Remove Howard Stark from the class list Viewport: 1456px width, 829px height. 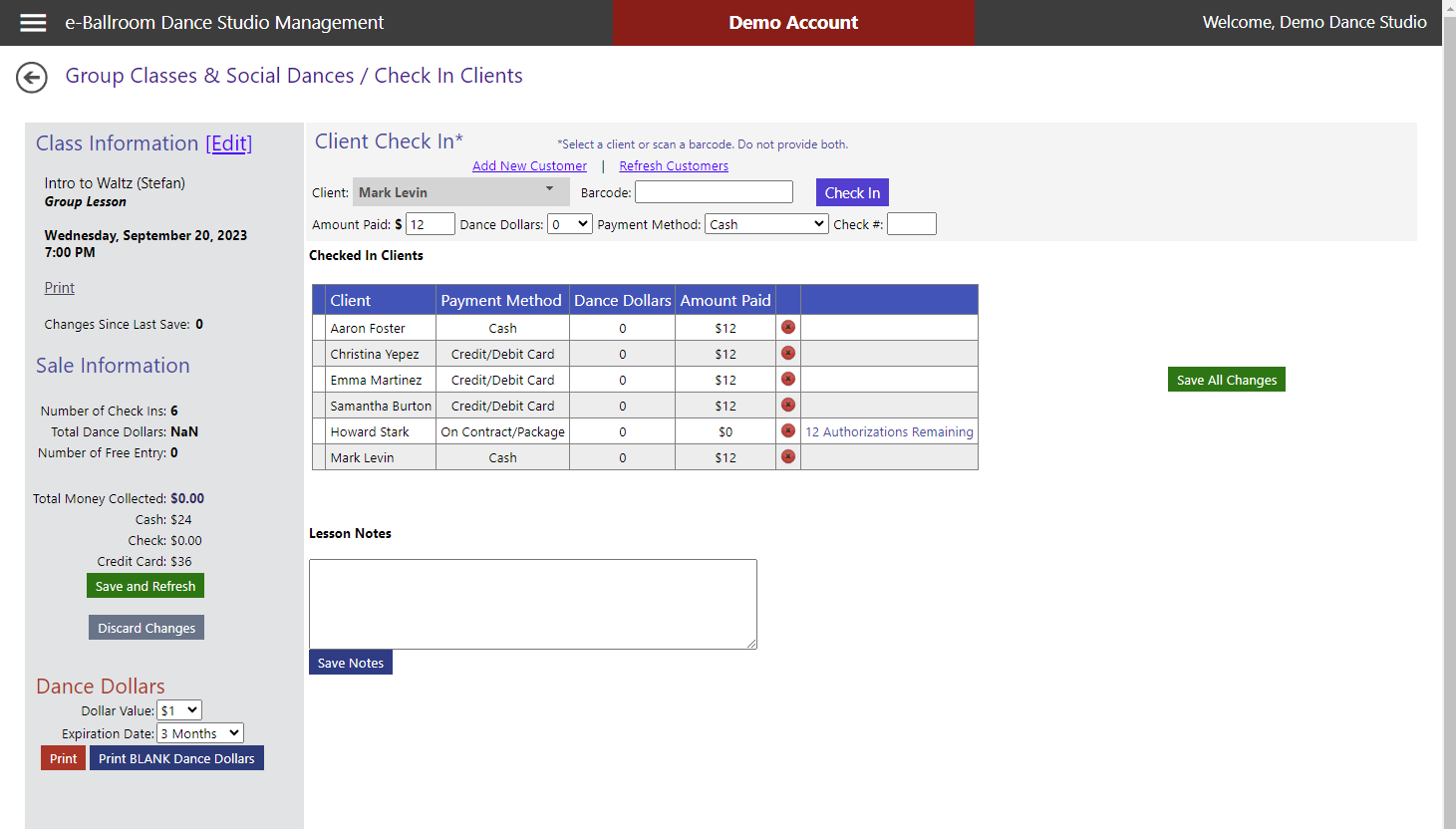[x=787, y=430]
